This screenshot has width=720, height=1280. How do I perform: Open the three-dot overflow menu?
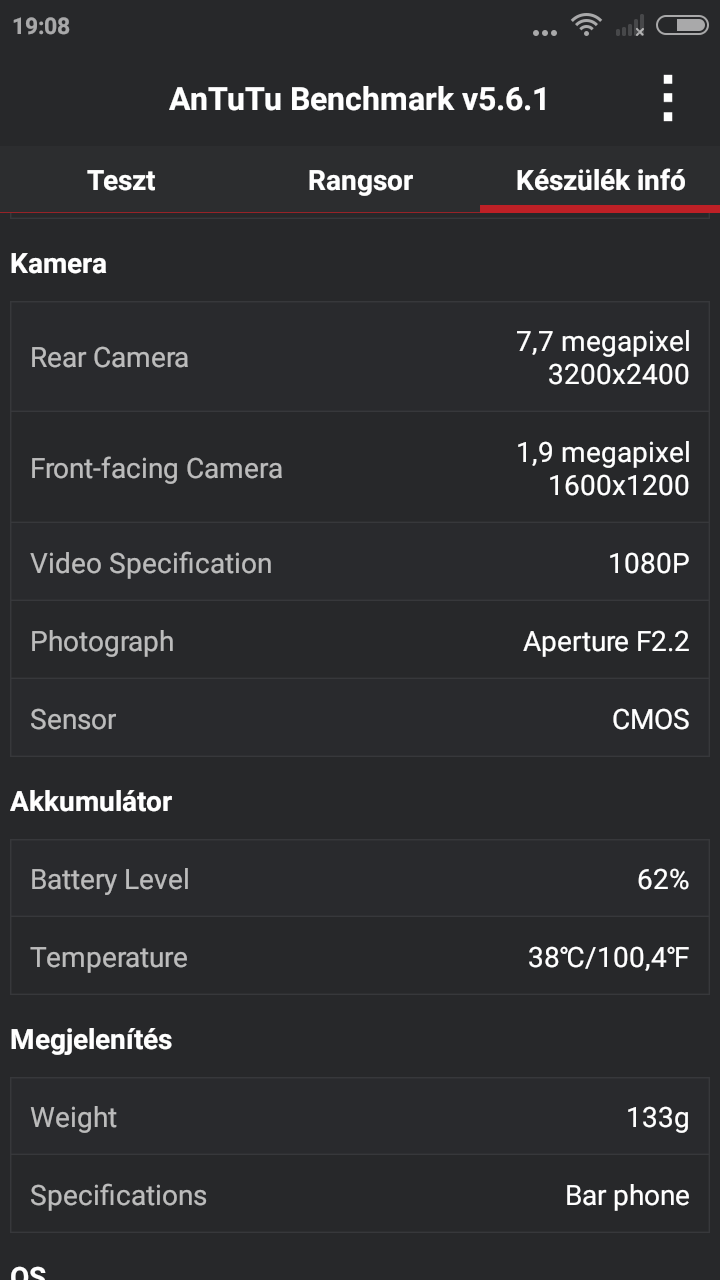pos(668,99)
